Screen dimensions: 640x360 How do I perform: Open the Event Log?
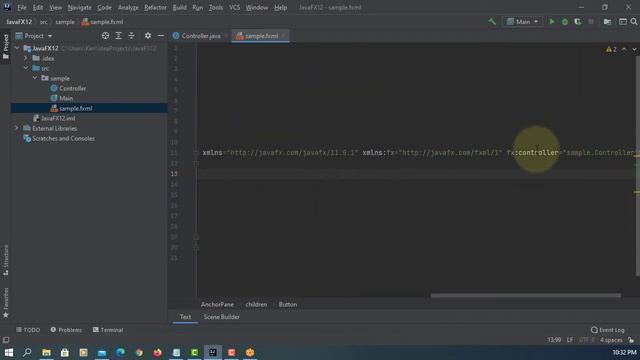tap(607, 330)
